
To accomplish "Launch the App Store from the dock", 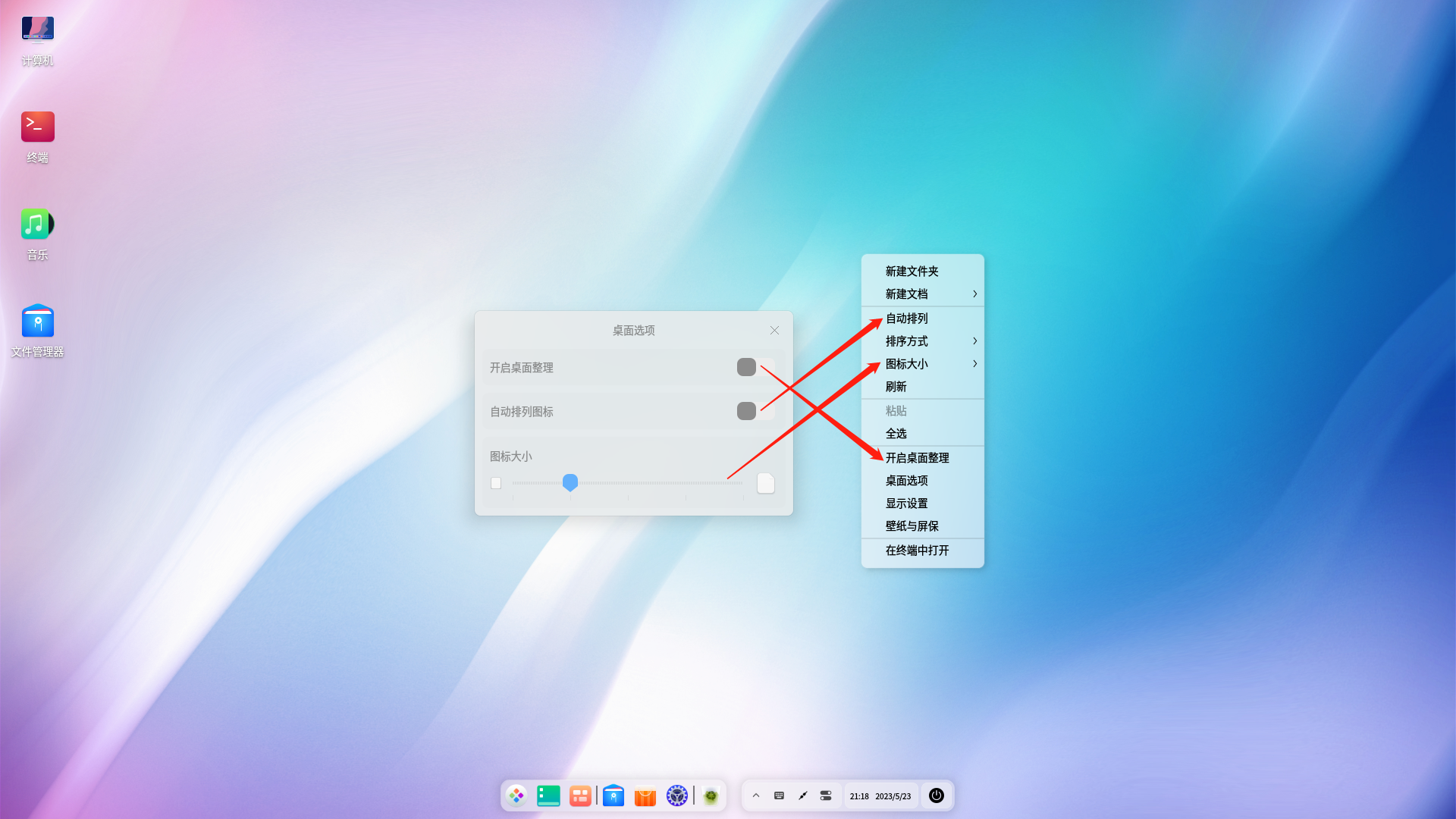I will 645,795.
